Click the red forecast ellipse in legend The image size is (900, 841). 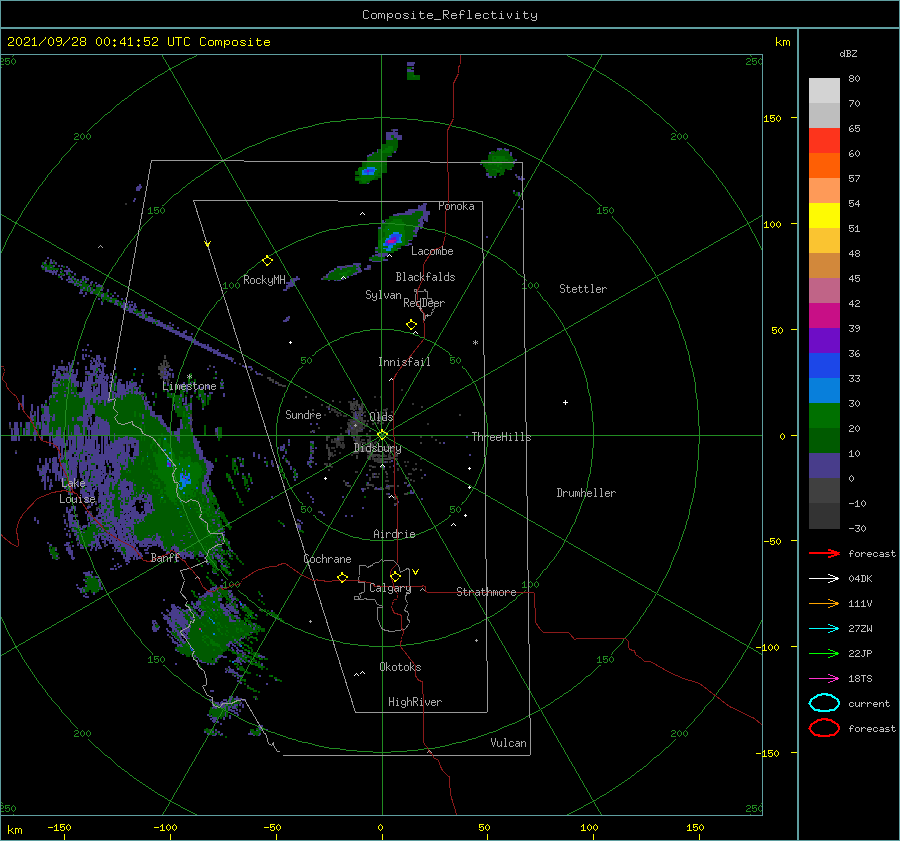pyautogui.click(x=824, y=728)
